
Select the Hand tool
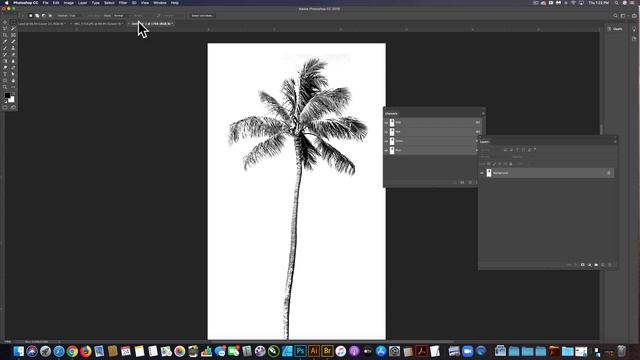pyautogui.click(x=13, y=81)
